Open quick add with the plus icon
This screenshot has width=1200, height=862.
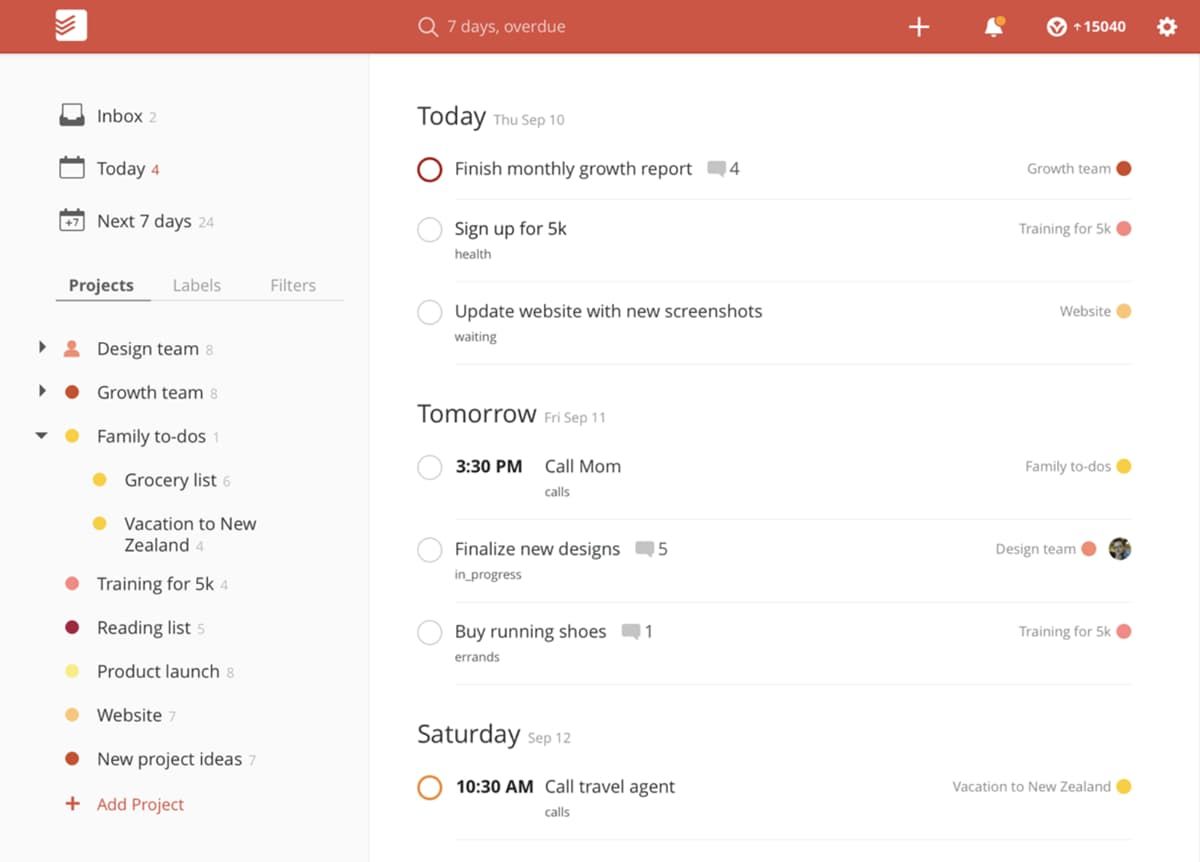pos(918,26)
